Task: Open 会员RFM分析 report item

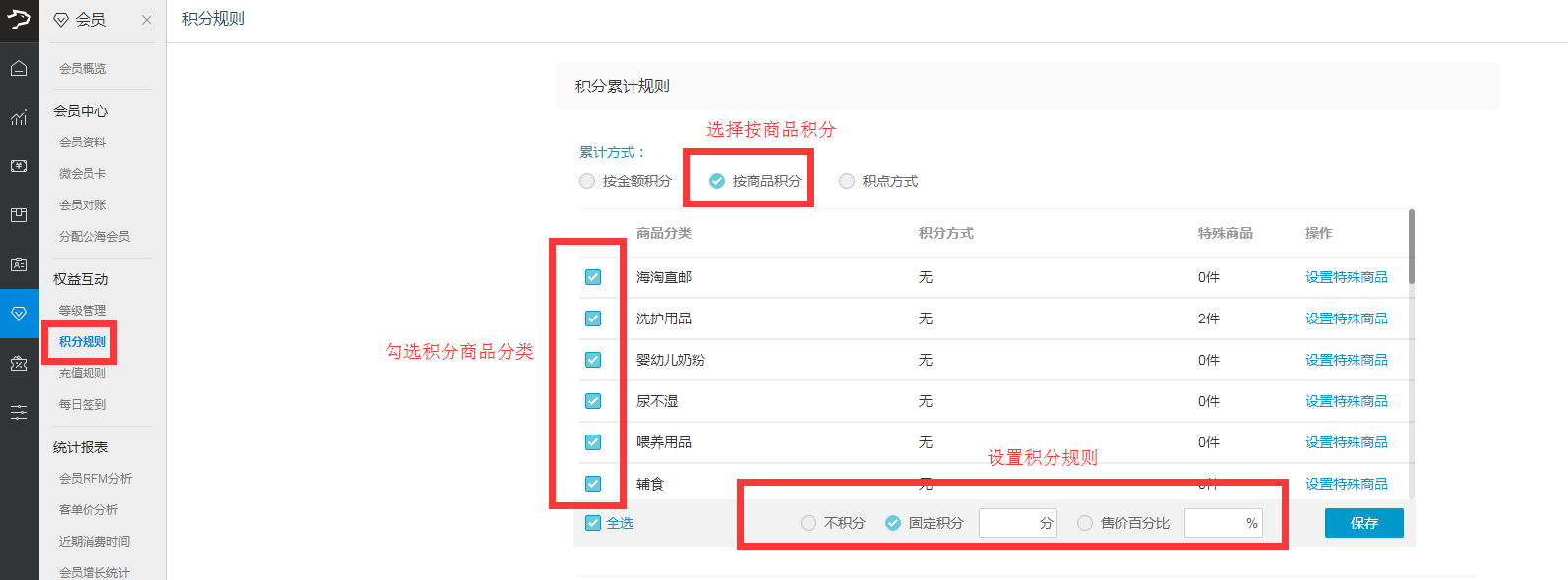Action: coord(95,479)
